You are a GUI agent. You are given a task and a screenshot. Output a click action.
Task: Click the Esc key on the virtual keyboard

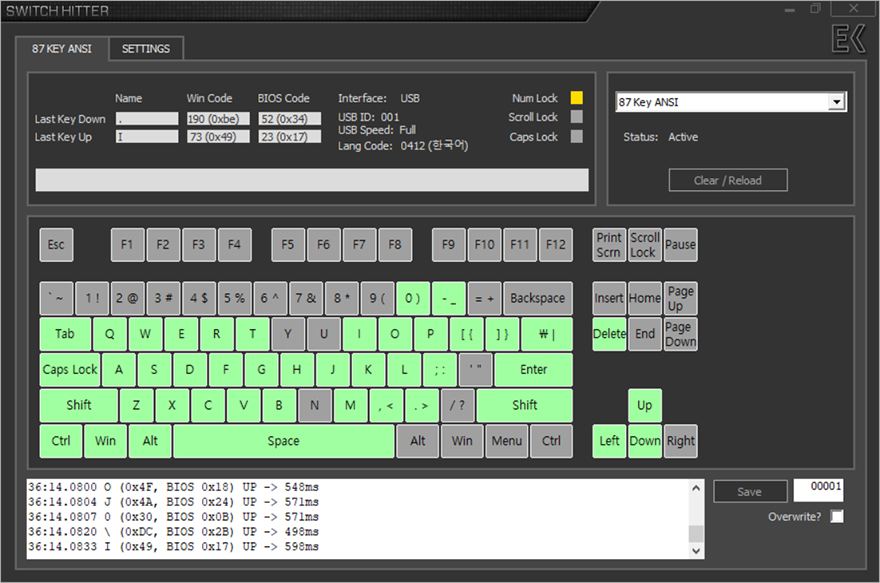click(56, 245)
